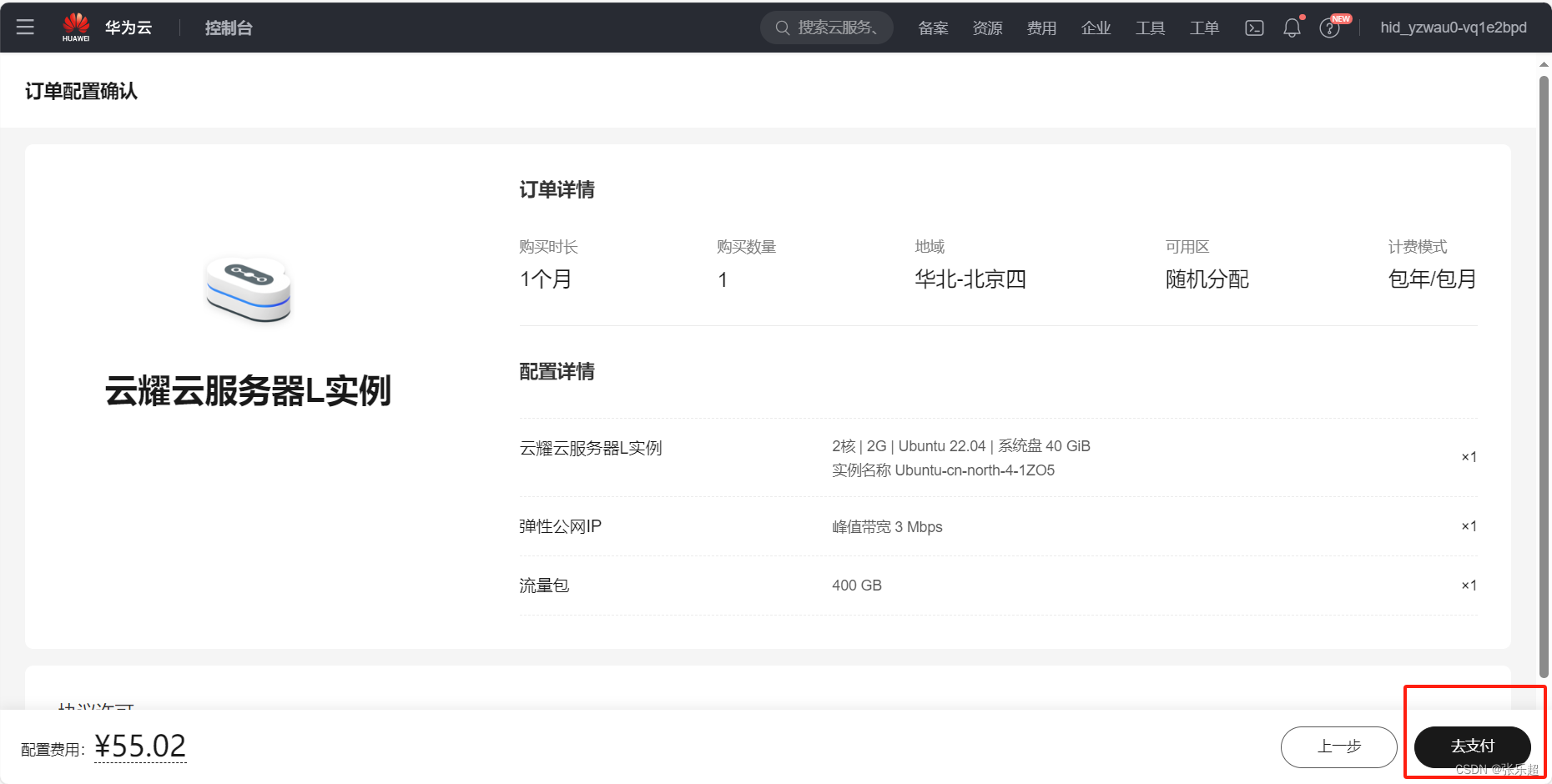
Task: Click the cloud server product image
Action: [249, 289]
